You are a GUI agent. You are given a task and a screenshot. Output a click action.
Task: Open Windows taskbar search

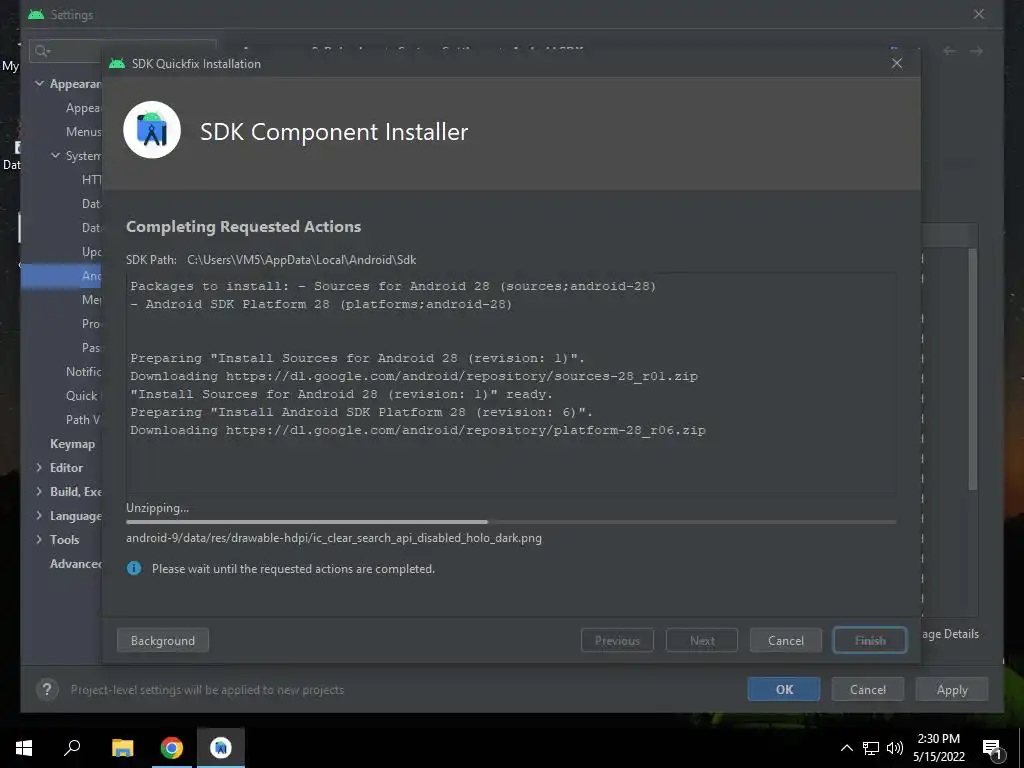(72, 748)
